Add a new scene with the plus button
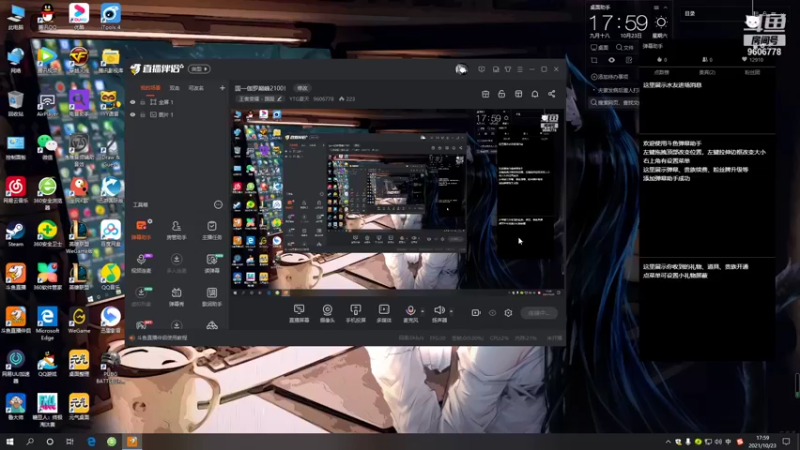The image size is (800, 450). coord(222,88)
